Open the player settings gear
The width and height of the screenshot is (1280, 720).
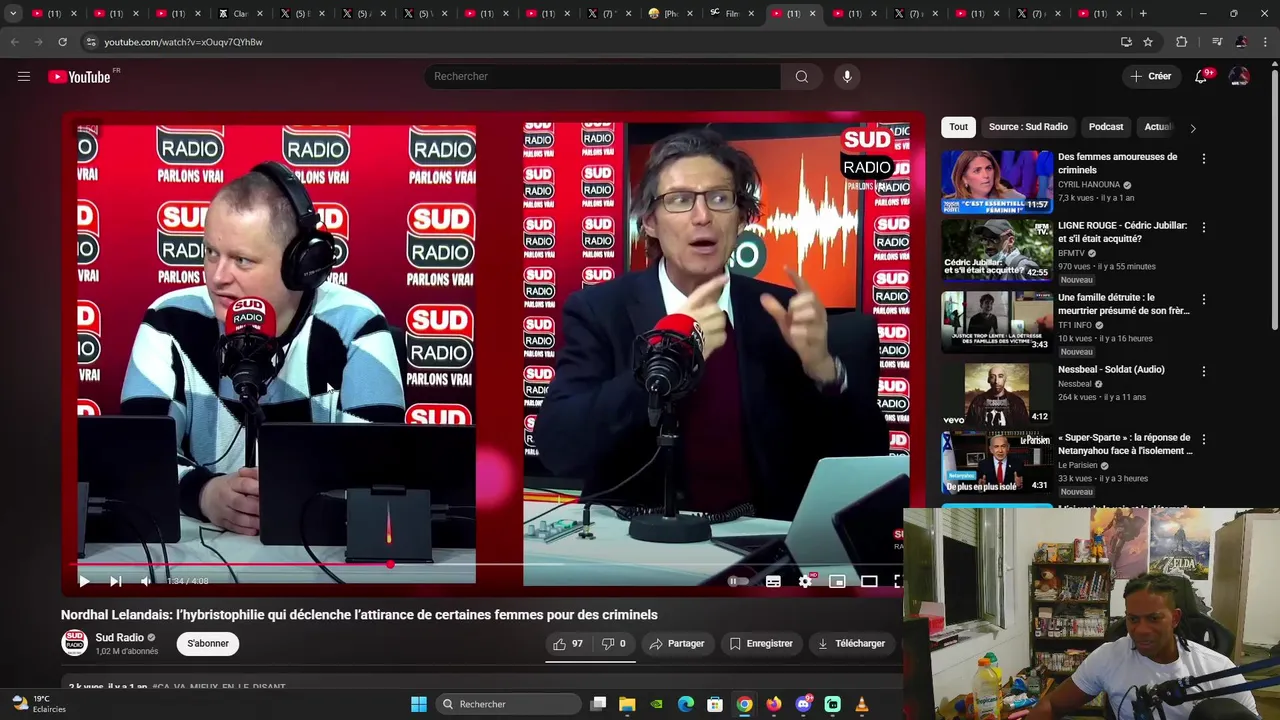(x=805, y=581)
